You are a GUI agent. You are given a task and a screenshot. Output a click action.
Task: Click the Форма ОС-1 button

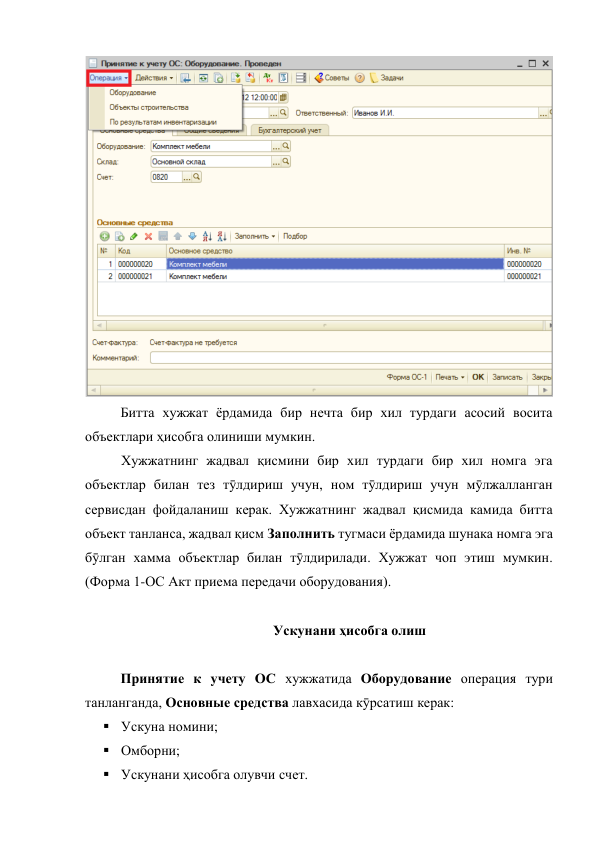pyautogui.click(x=406, y=378)
